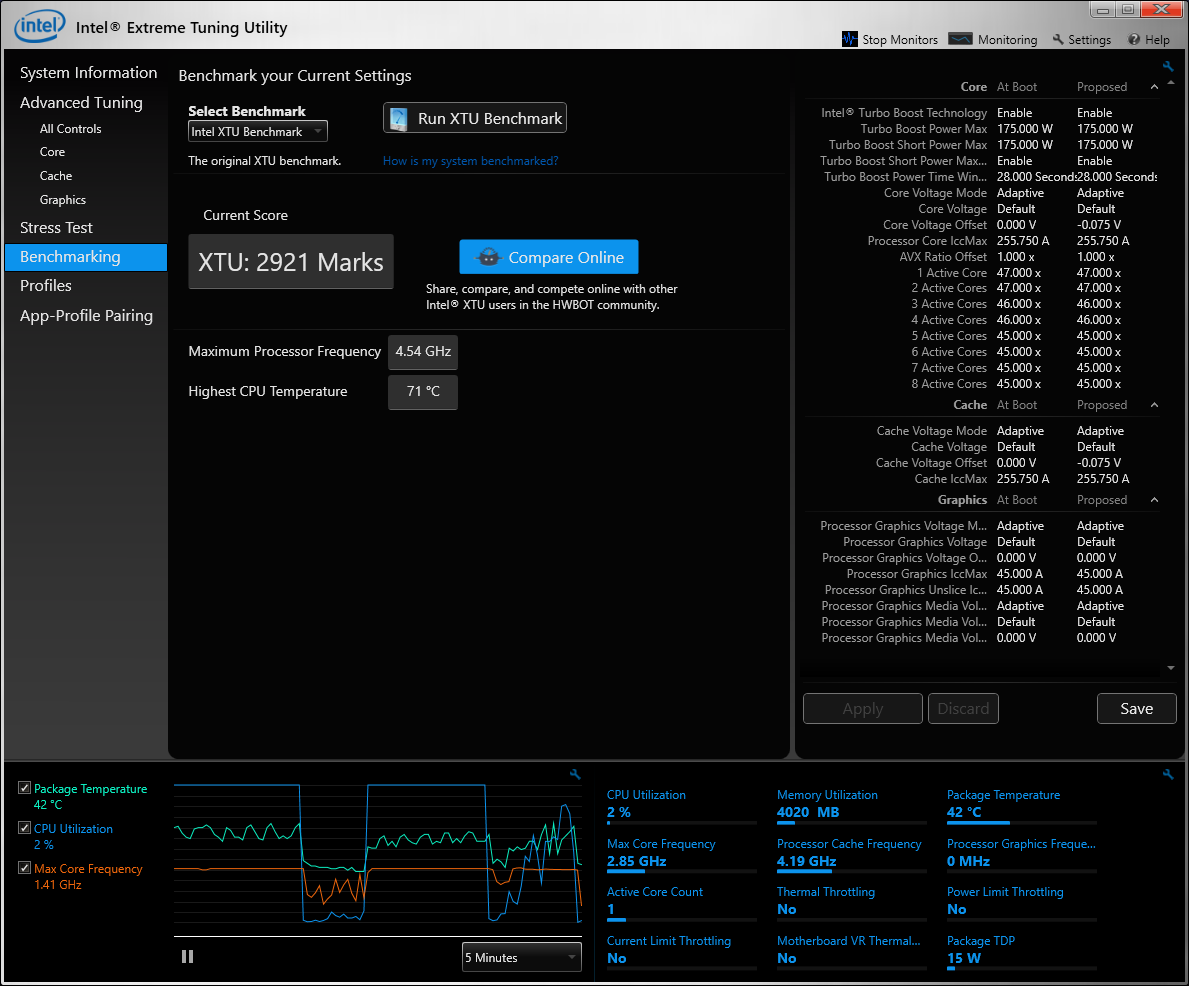Click the Intel logo in the title bar
The height and width of the screenshot is (986, 1189).
point(39,27)
